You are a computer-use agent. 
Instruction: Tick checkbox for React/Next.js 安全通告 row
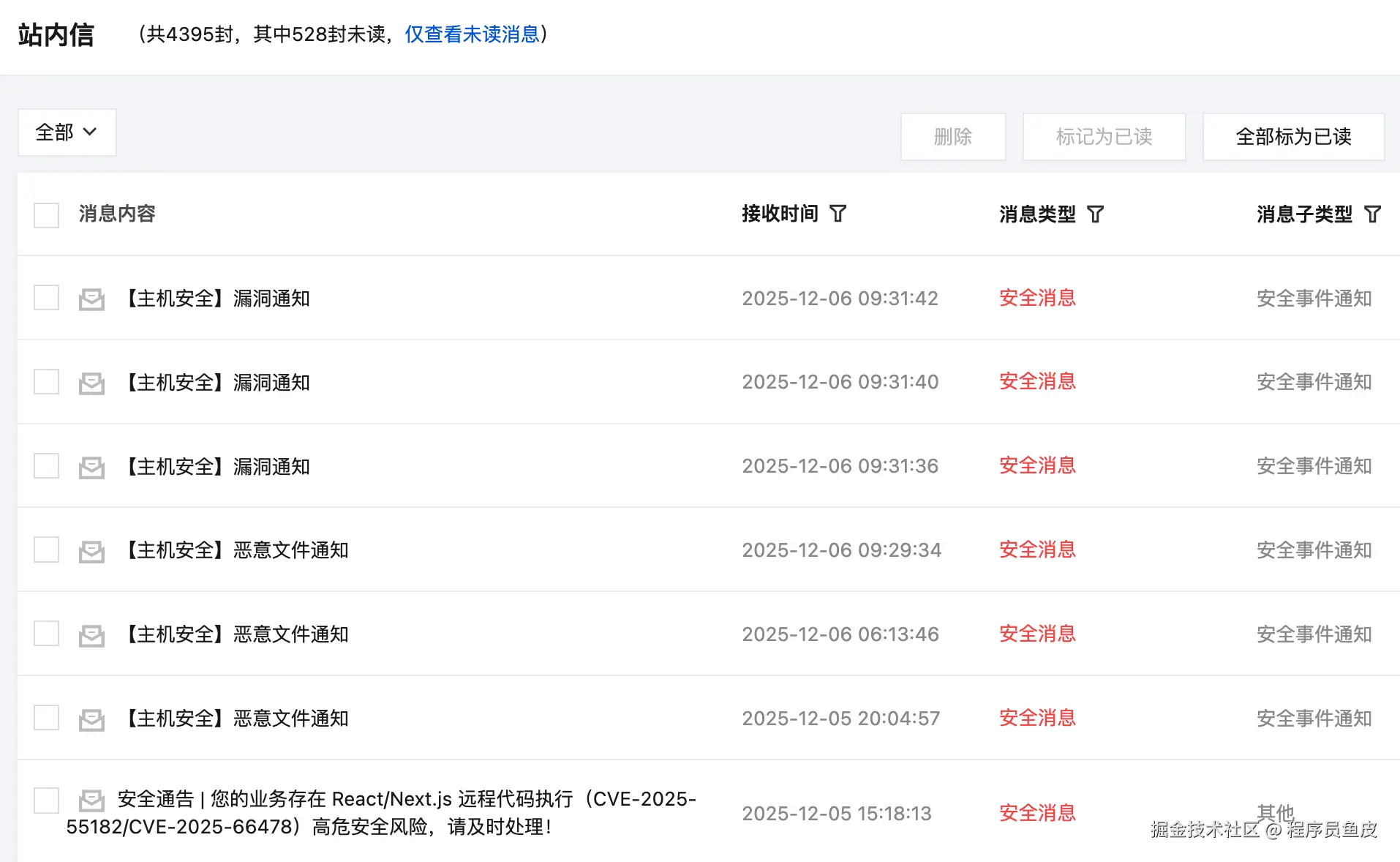[47, 801]
